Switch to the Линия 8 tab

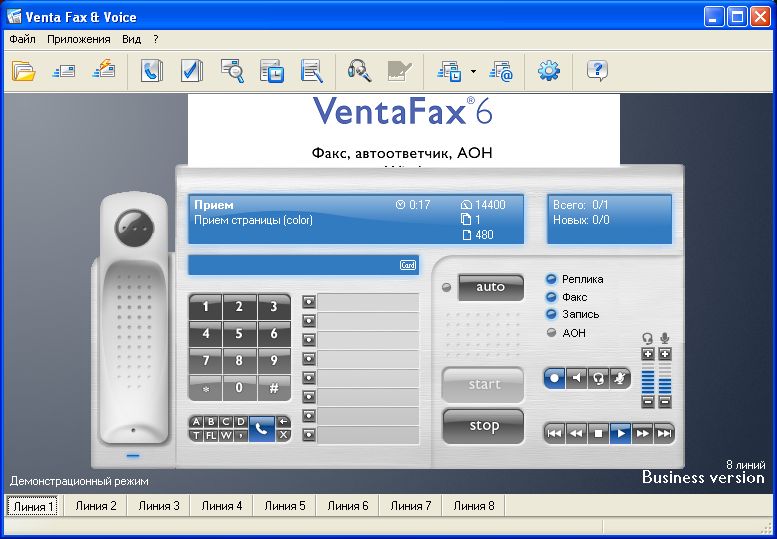[474, 506]
